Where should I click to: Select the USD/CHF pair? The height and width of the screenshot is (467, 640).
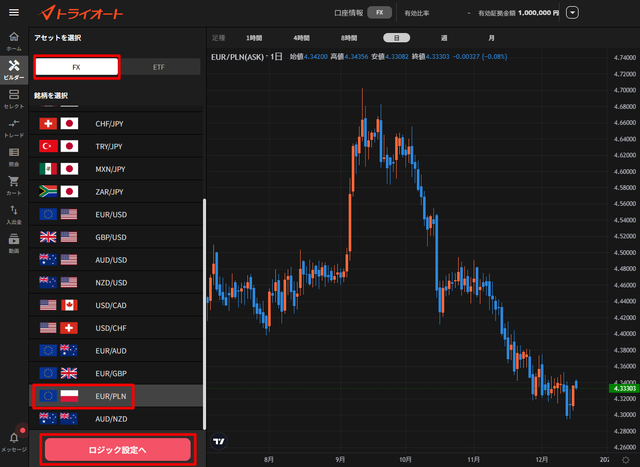pos(116,328)
